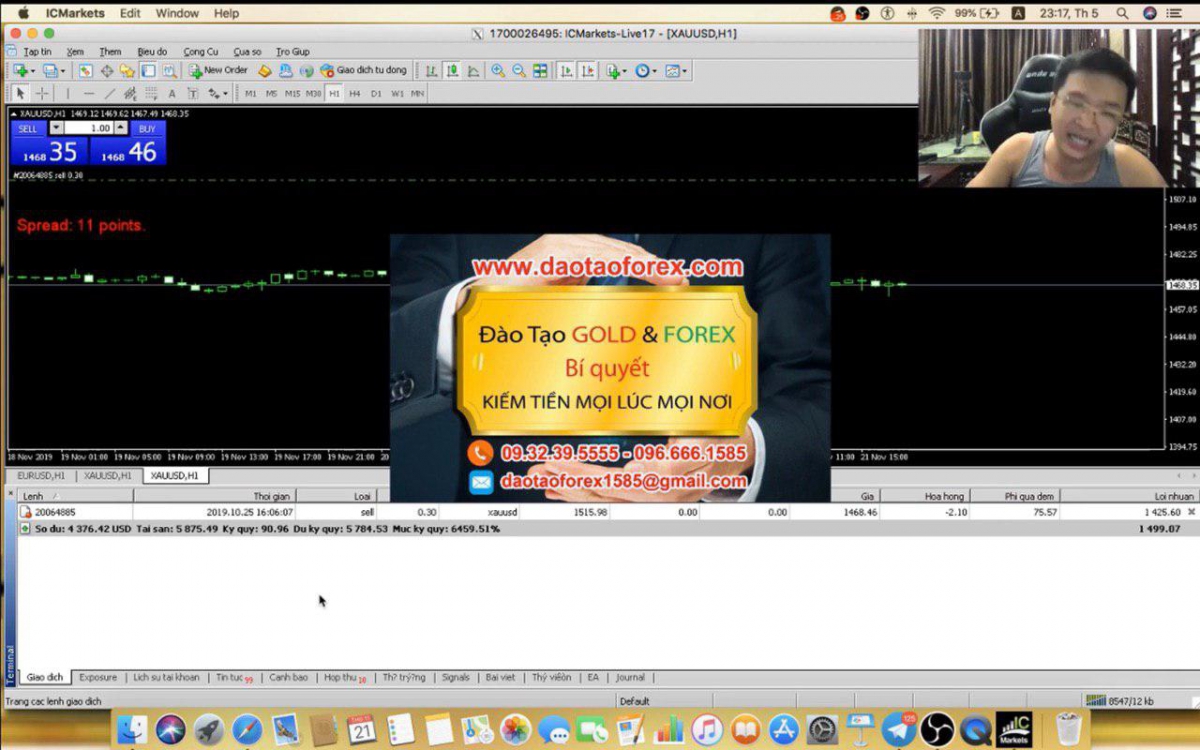Screen dimensions: 1200x750
Task: Decrease lot volume with down arrow
Action: click(x=56, y=128)
